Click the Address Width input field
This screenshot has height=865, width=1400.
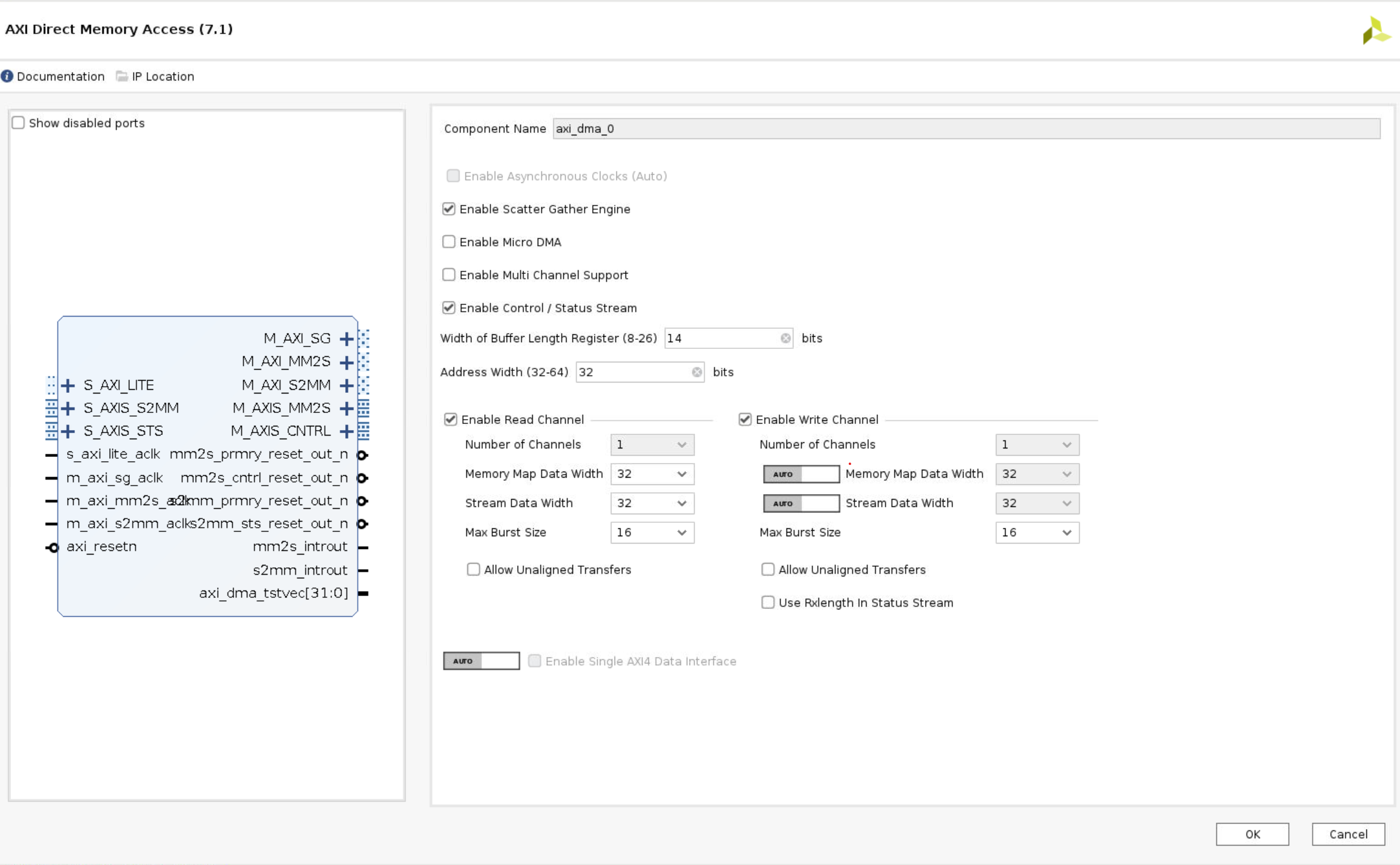640,372
